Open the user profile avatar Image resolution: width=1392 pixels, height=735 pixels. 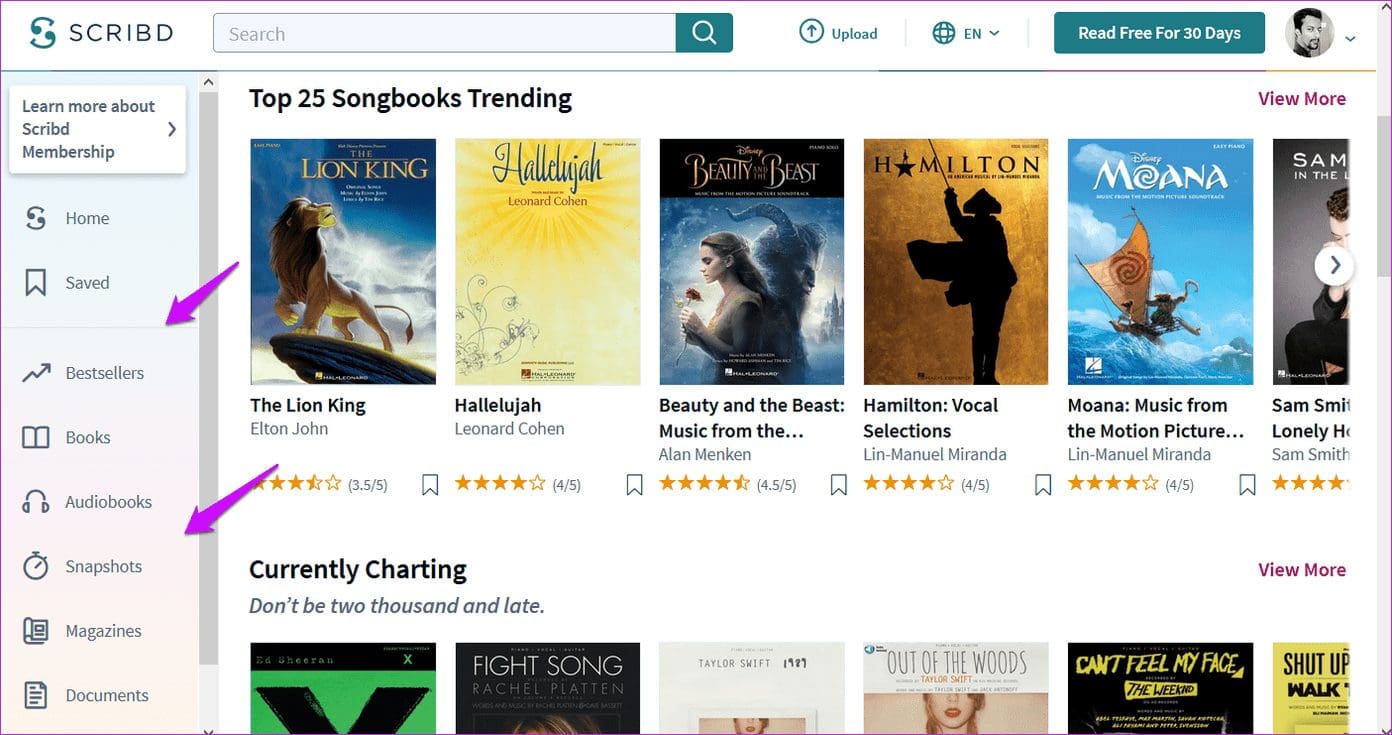[1309, 33]
